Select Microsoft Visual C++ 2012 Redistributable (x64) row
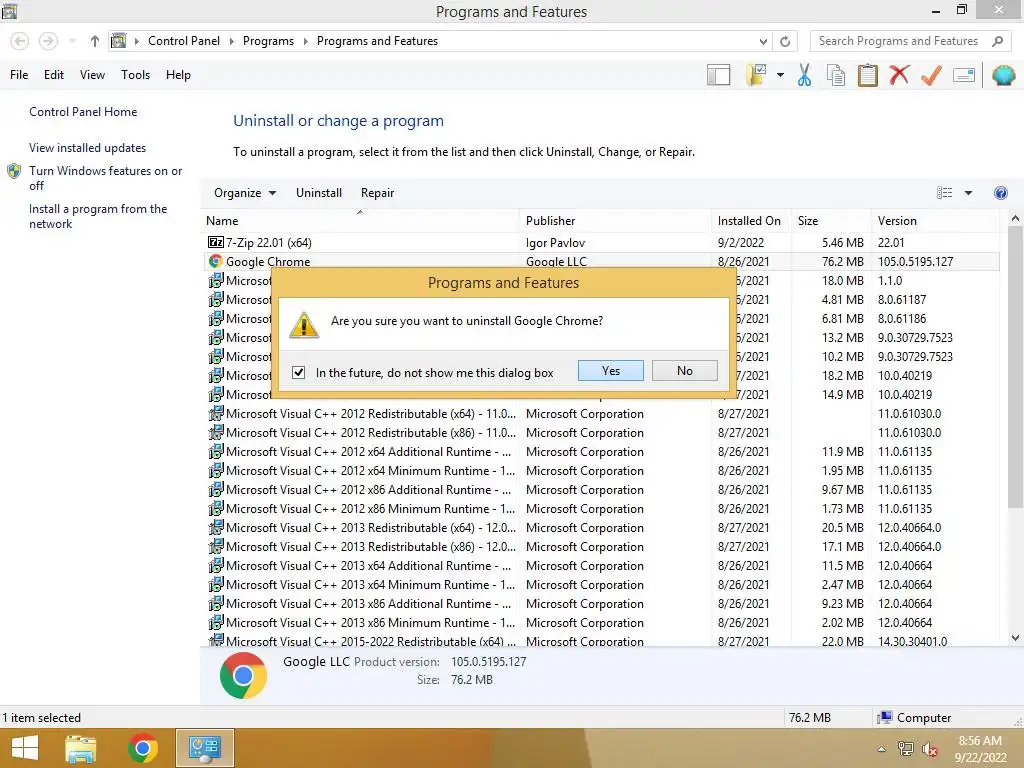 [601, 413]
